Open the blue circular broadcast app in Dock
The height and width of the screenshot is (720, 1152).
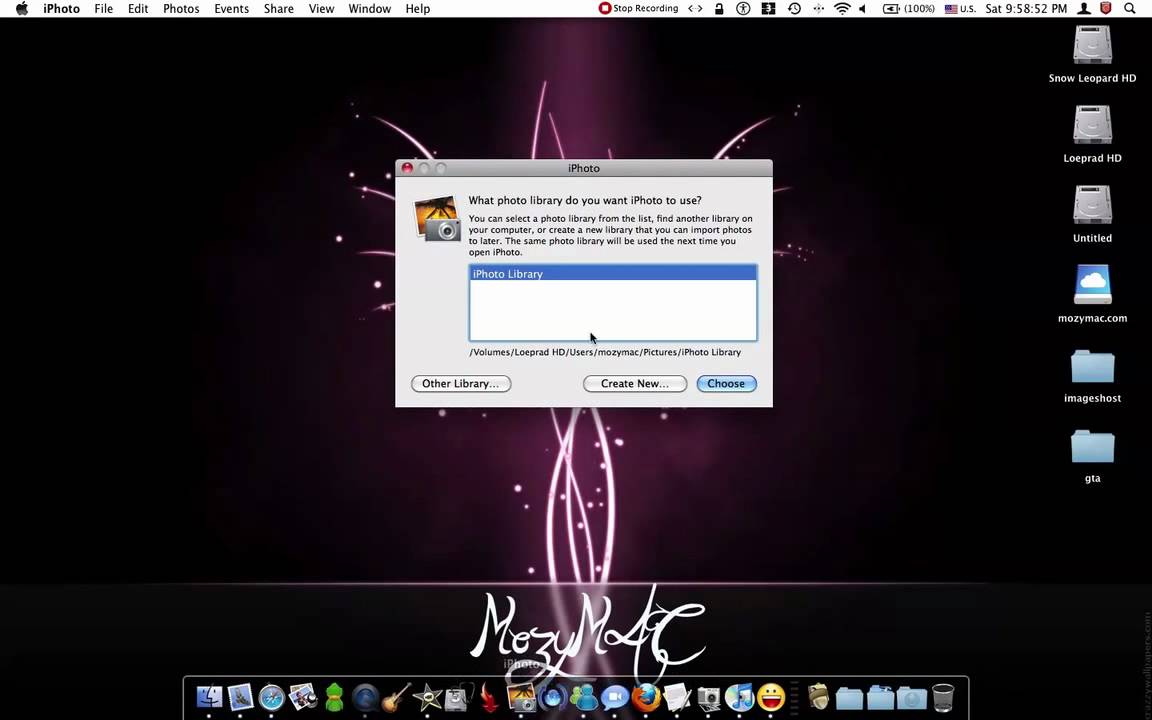coord(553,696)
